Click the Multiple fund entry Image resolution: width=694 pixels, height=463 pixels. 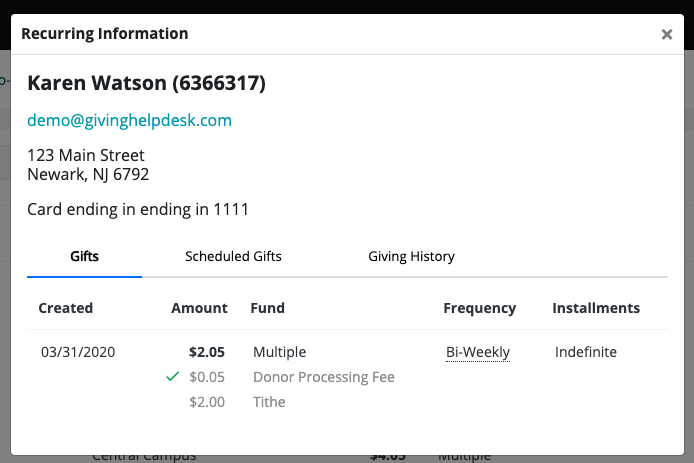tap(280, 352)
